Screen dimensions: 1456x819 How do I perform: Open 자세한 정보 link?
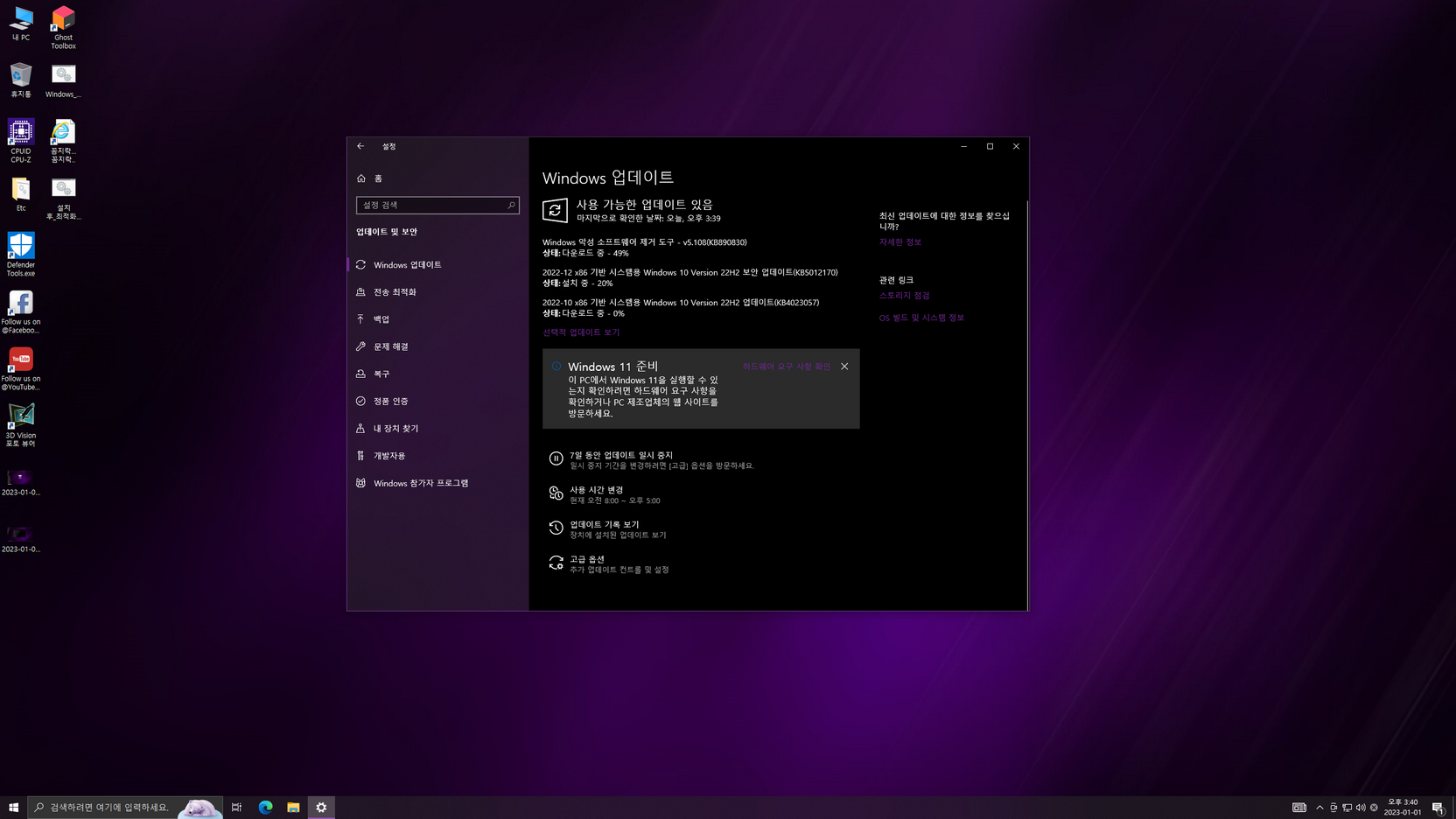tap(900, 242)
